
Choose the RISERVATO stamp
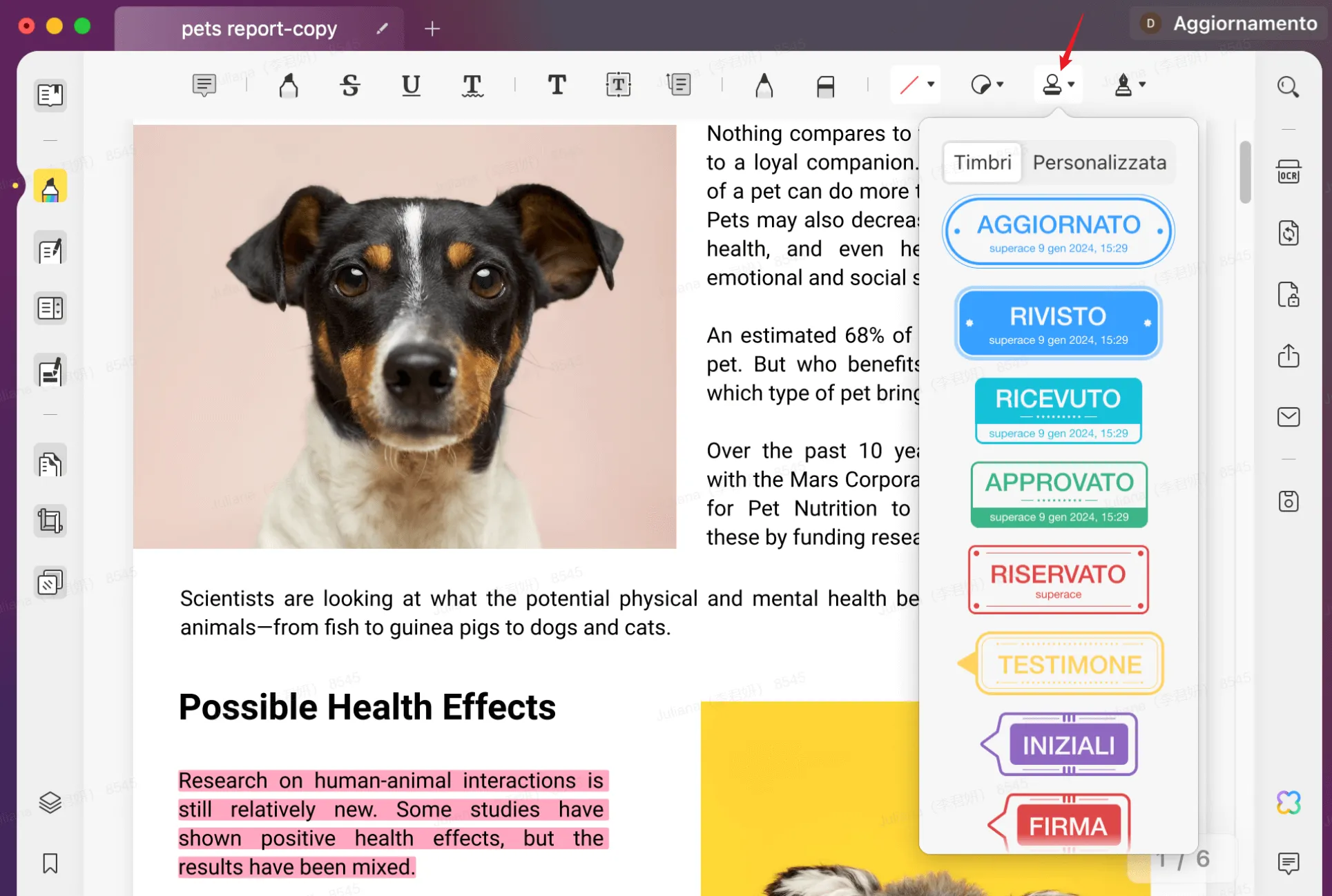[1058, 580]
